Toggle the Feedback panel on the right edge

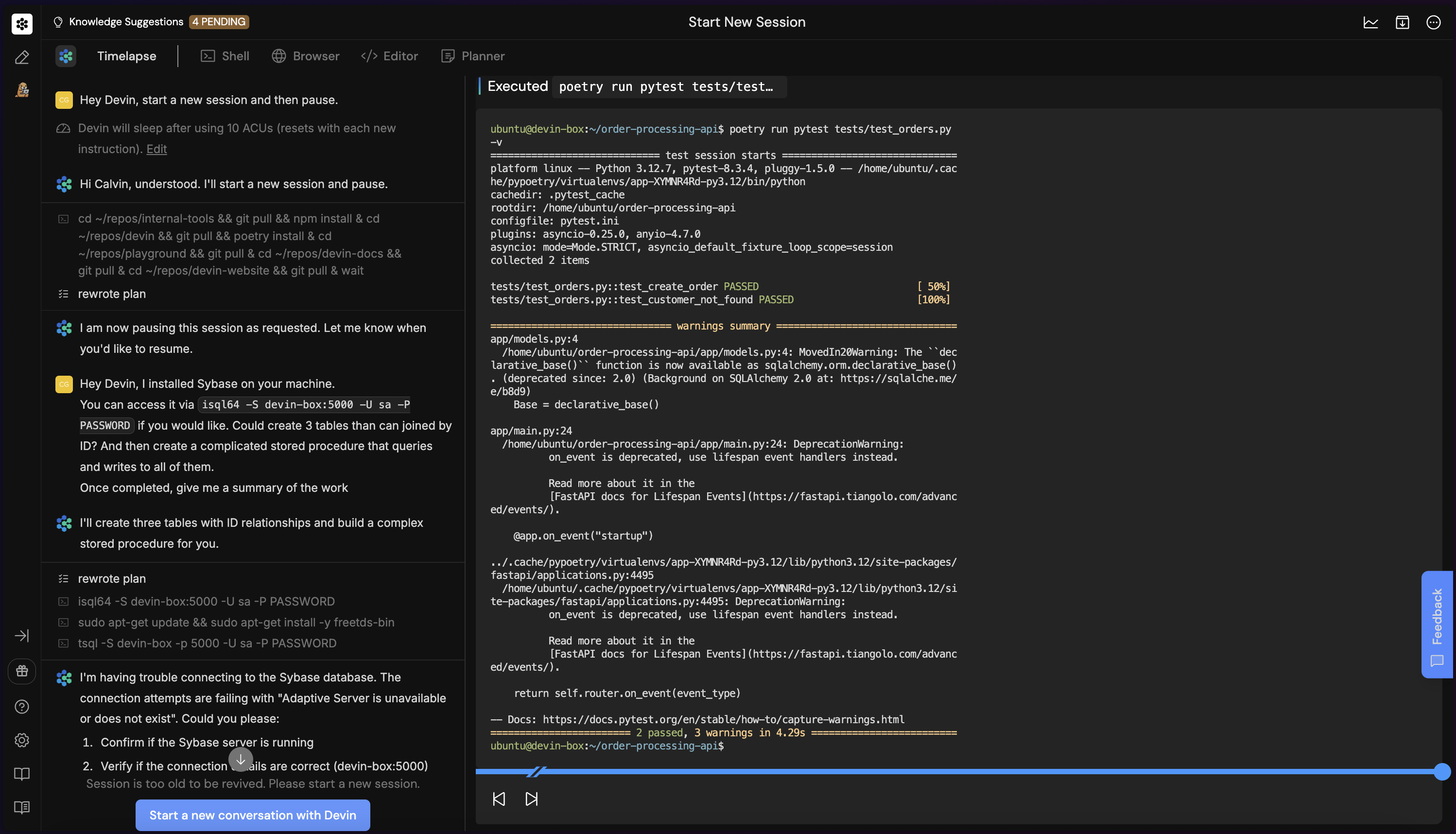click(x=1437, y=625)
